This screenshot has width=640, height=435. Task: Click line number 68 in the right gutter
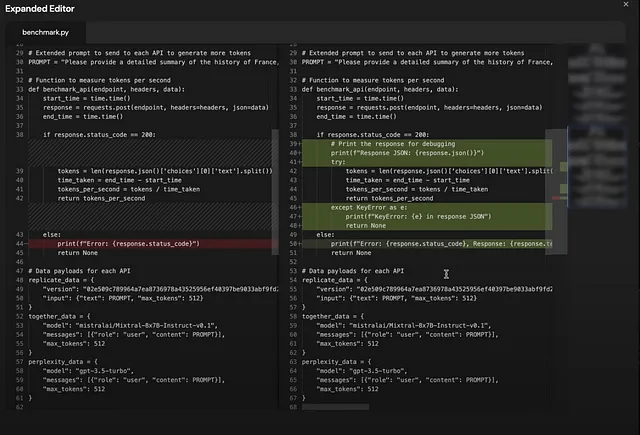pos(293,407)
